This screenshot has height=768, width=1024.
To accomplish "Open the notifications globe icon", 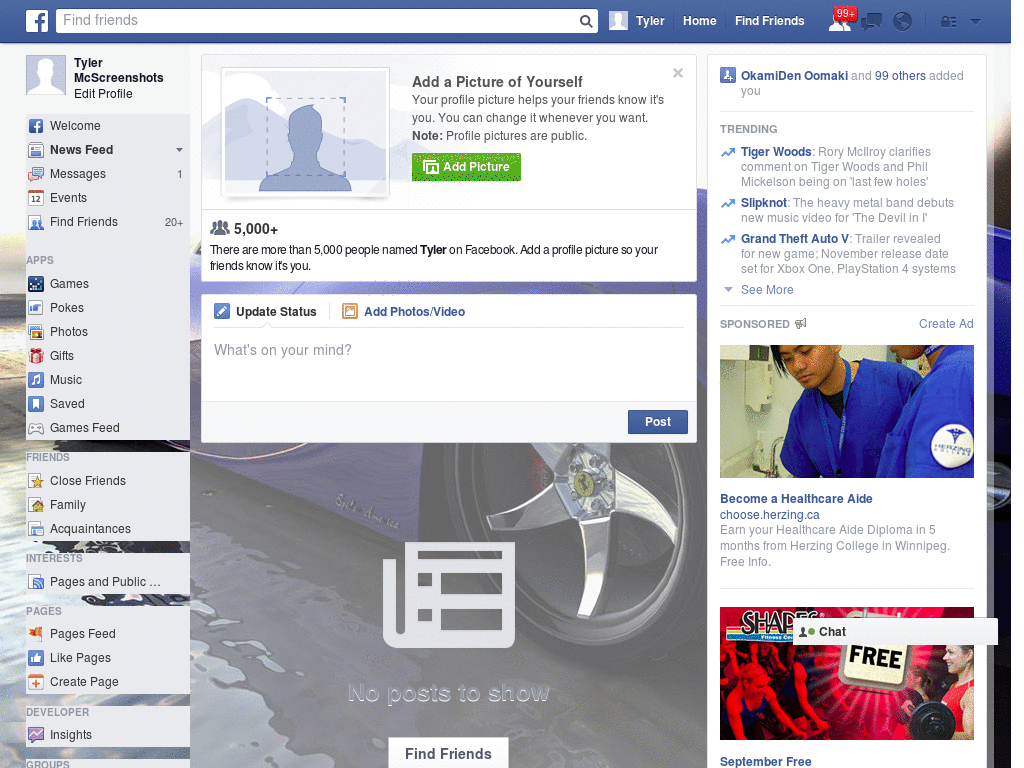I will 903,22.
